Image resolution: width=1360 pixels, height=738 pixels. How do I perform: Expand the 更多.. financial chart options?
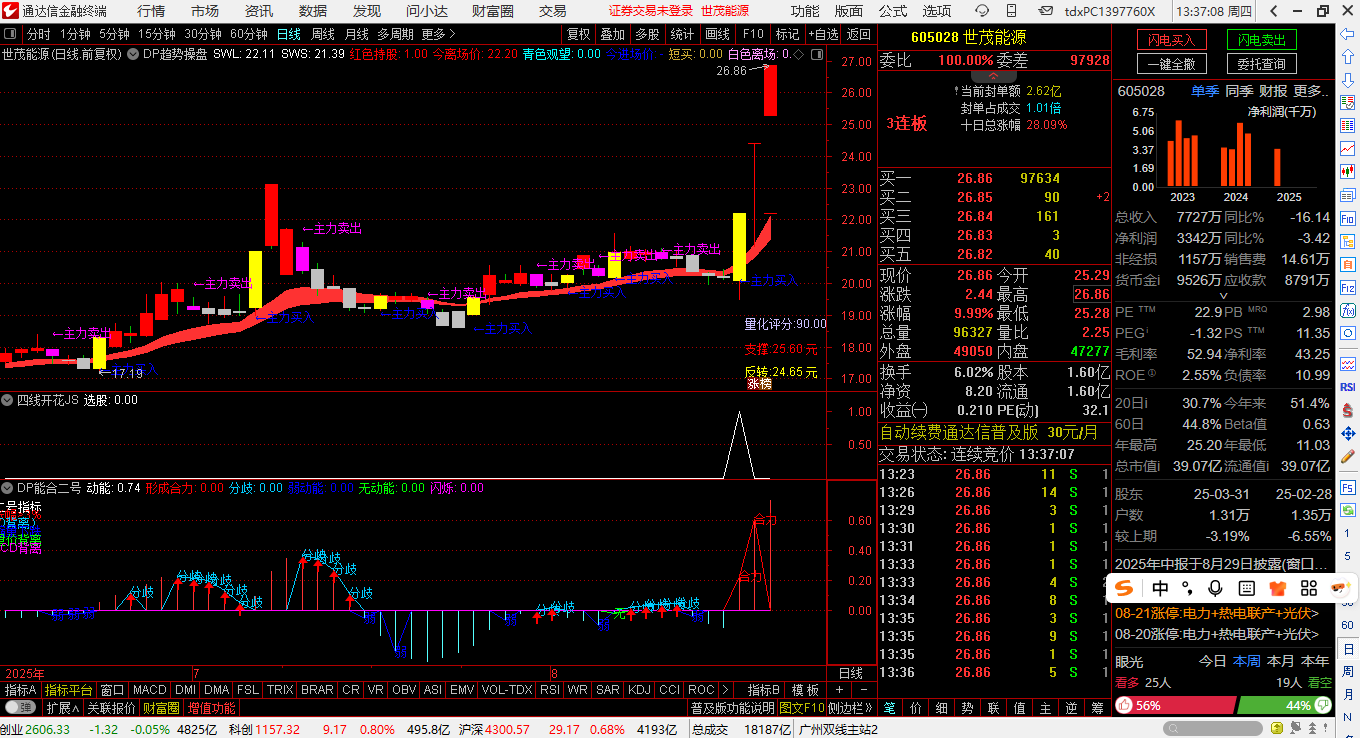[x=1313, y=91]
